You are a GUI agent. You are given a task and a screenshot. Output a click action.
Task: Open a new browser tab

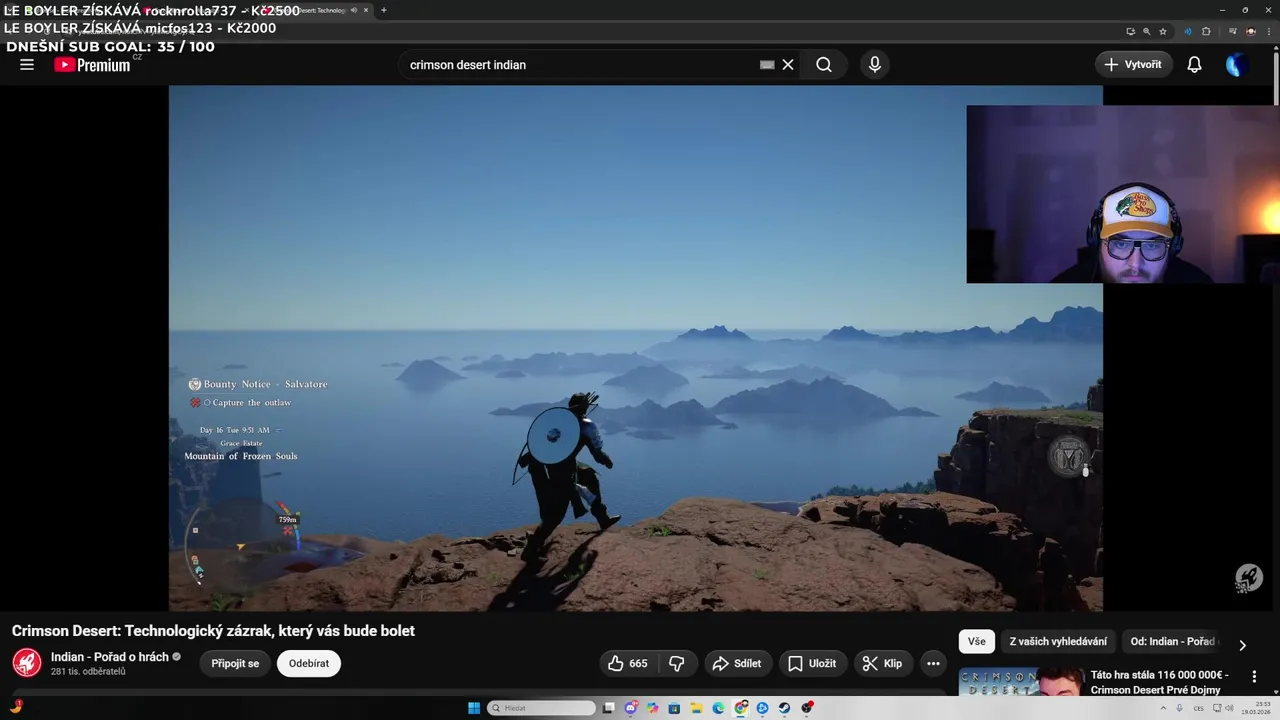point(384,10)
